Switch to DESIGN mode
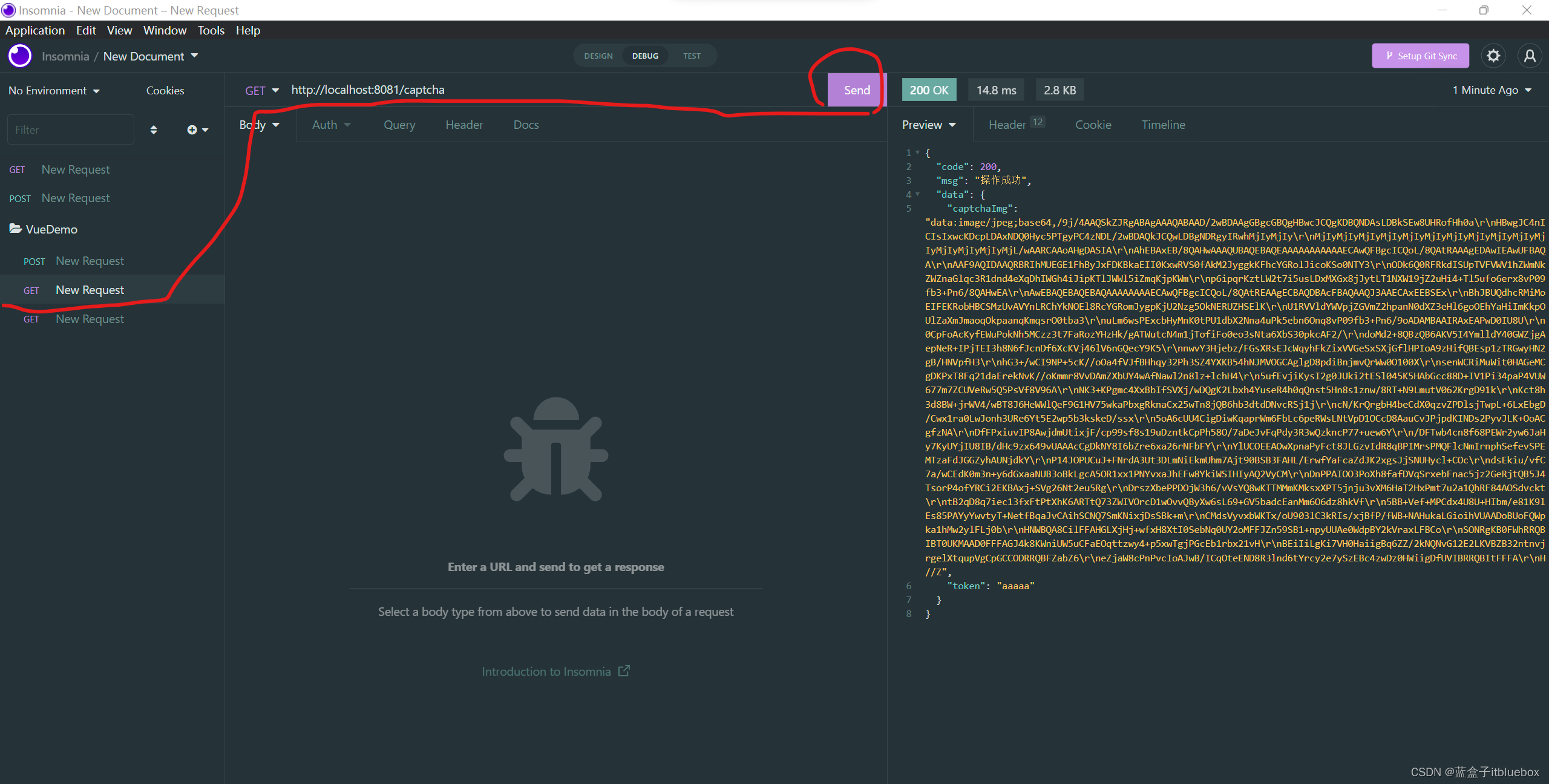Screen dimensions: 1549x784 (598, 56)
